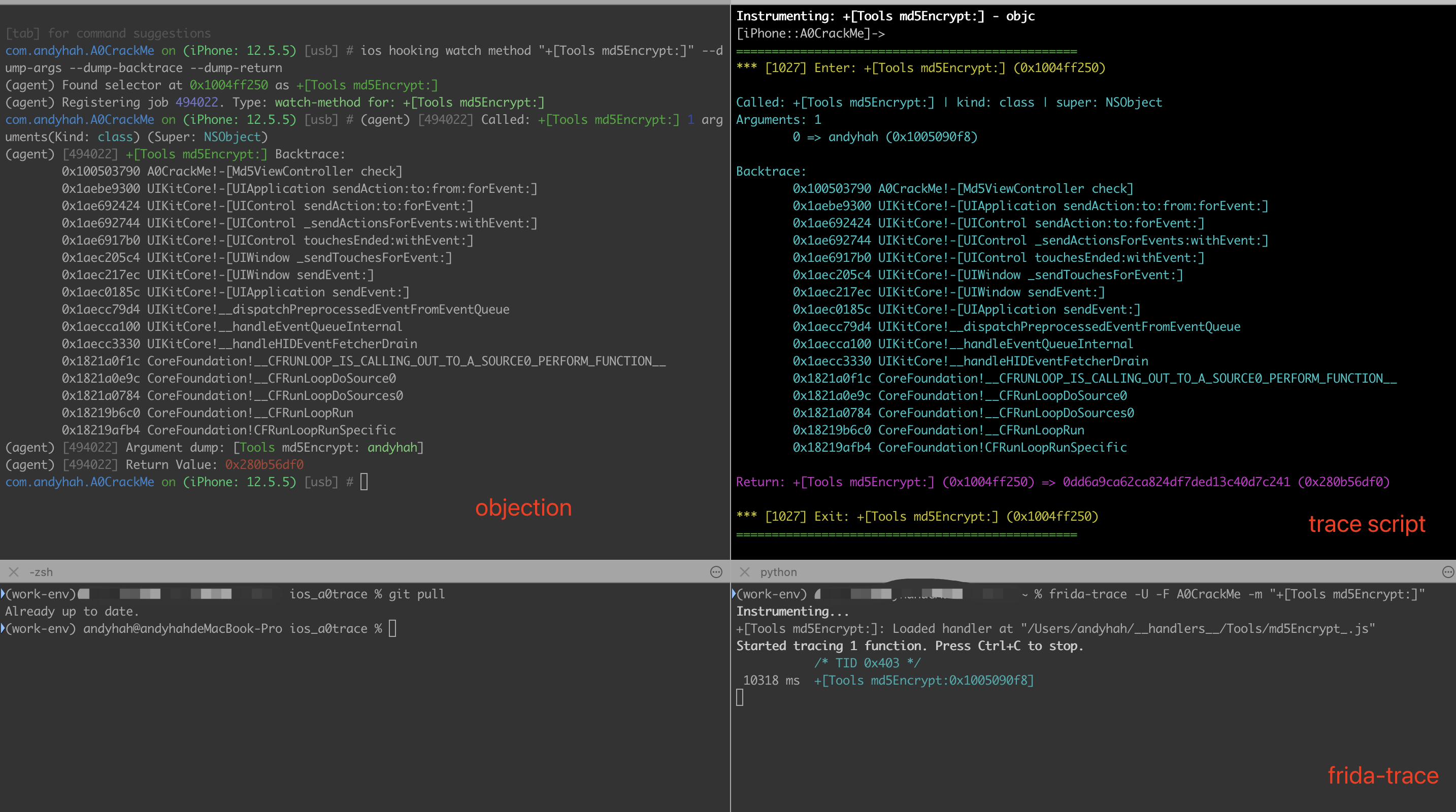
Task: Click the frida-trace output cursor block
Action: pyautogui.click(x=739, y=697)
